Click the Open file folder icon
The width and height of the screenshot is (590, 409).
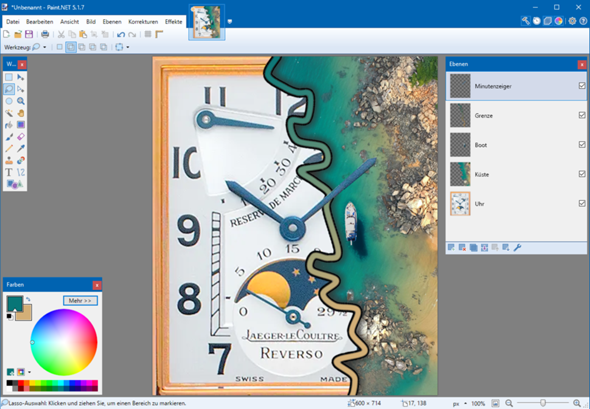pos(18,34)
